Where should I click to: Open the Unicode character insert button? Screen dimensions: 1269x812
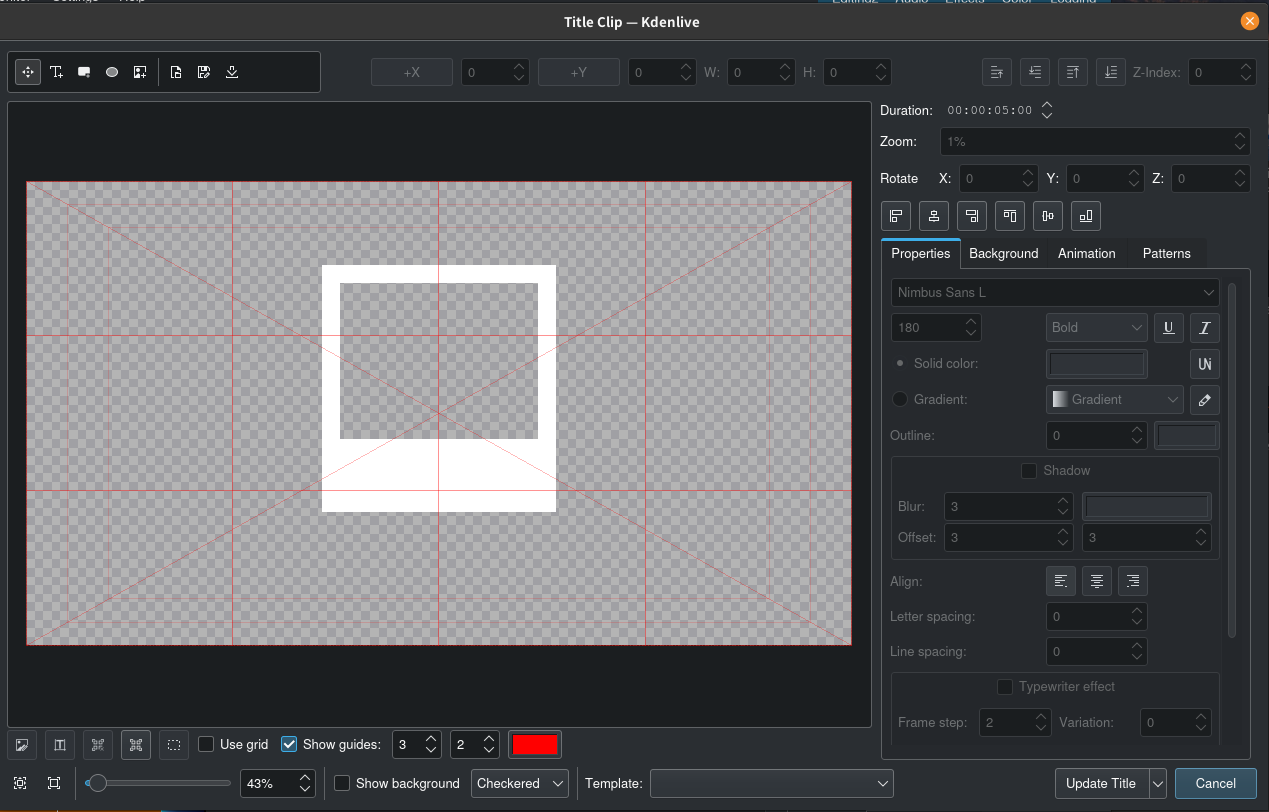pos(1205,363)
